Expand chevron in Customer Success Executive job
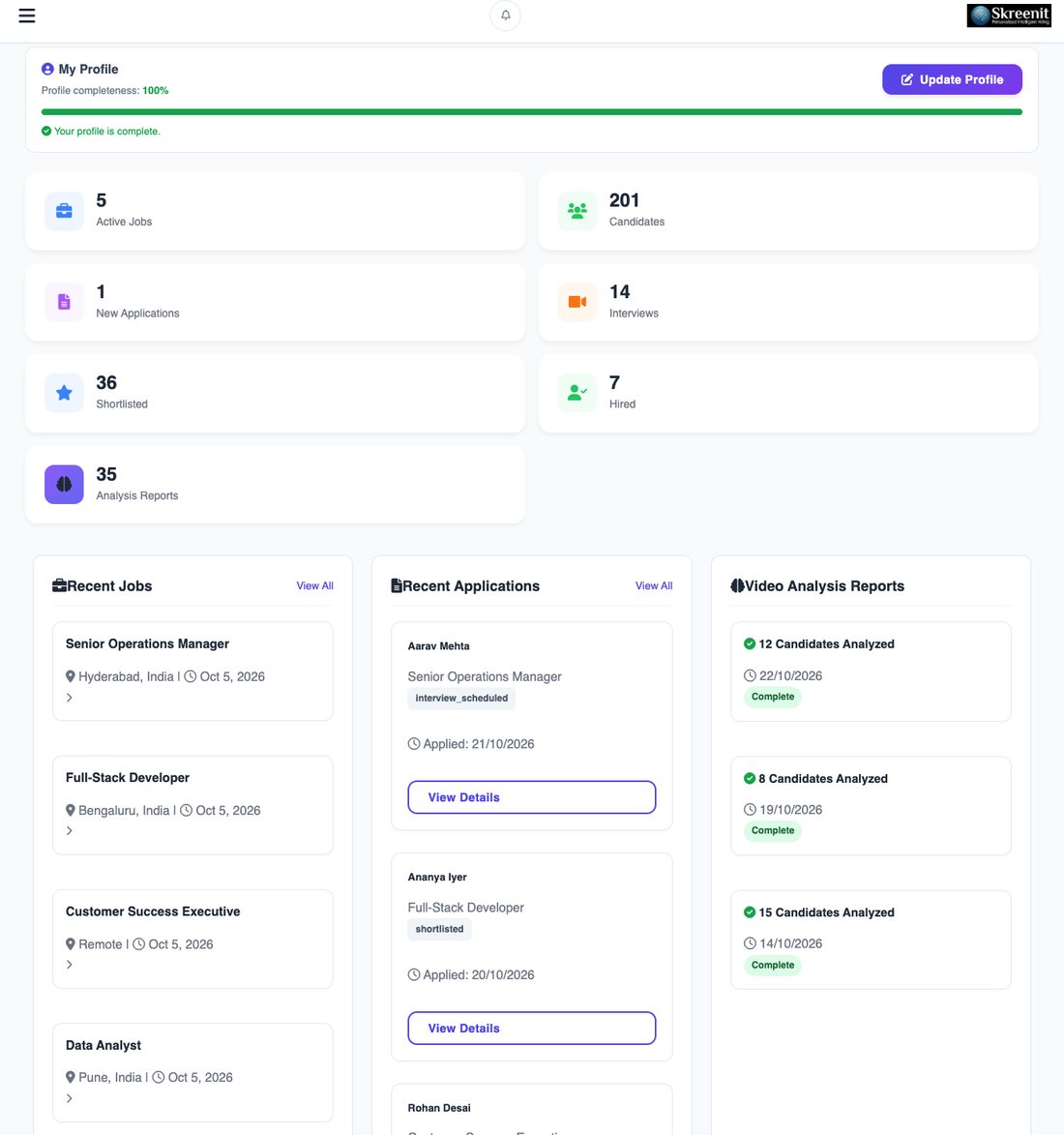The width and height of the screenshot is (1064, 1135). tap(70, 965)
